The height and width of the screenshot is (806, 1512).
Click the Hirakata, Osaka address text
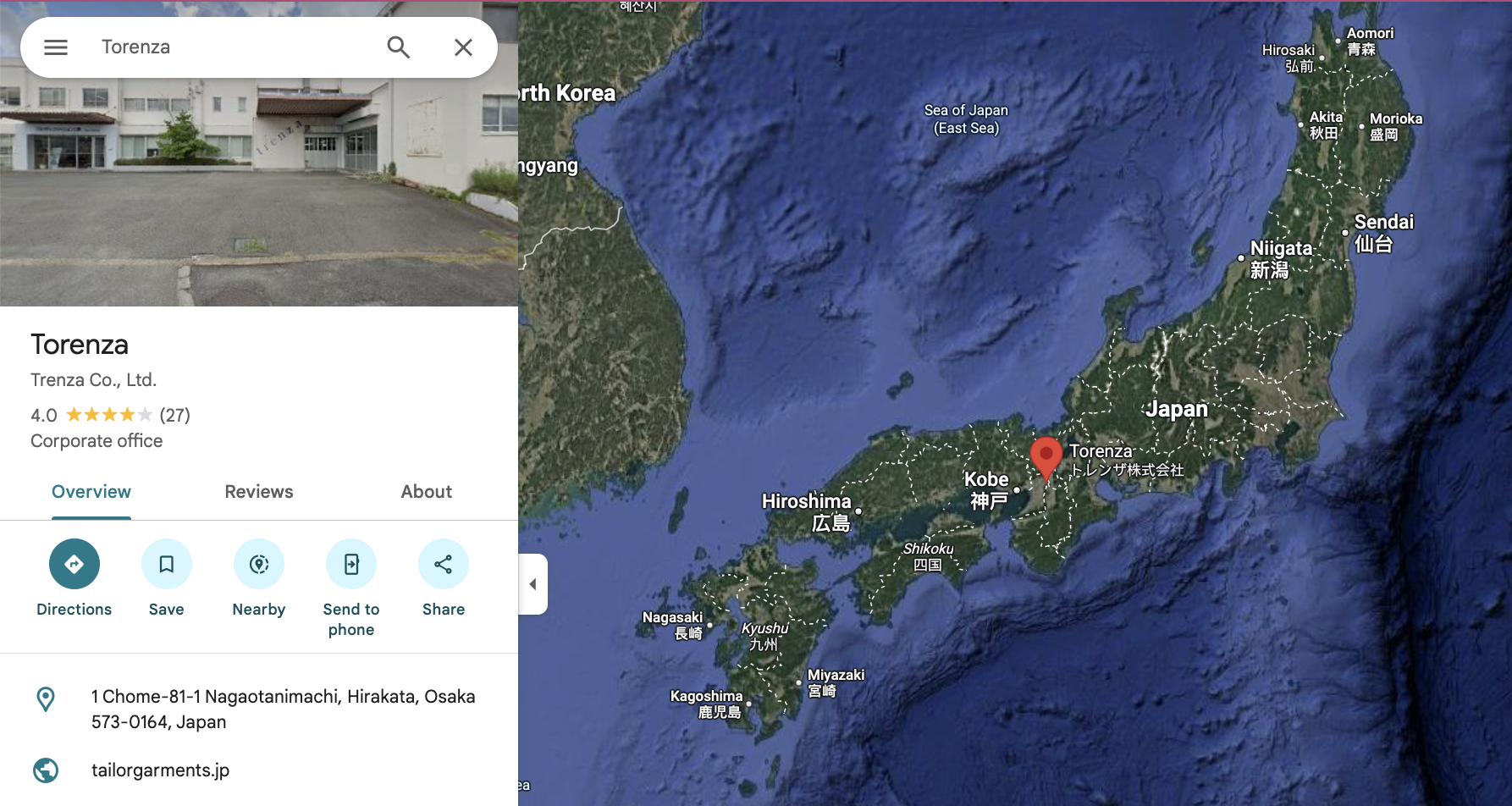click(283, 709)
